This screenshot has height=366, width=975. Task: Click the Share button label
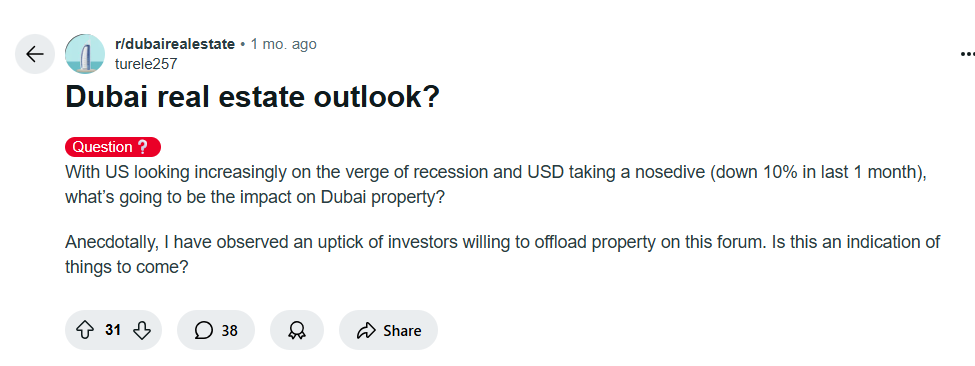[x=402, y=331]
